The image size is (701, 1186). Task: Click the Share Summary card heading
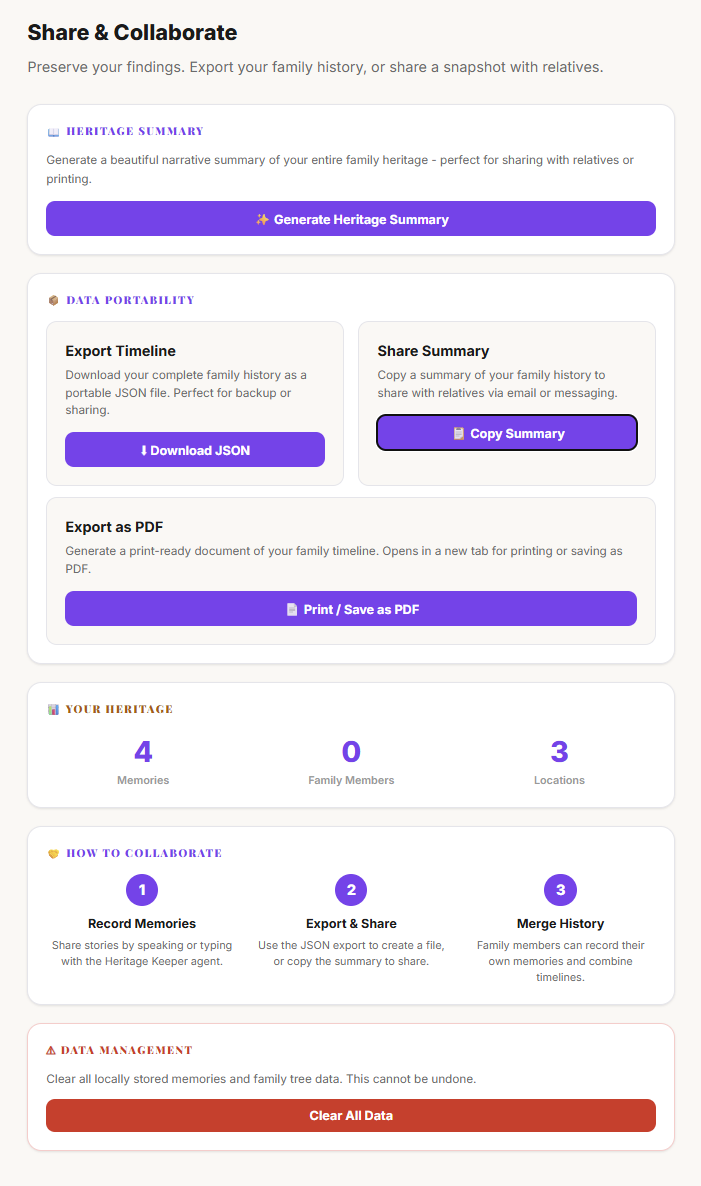[x=433, y=351]
